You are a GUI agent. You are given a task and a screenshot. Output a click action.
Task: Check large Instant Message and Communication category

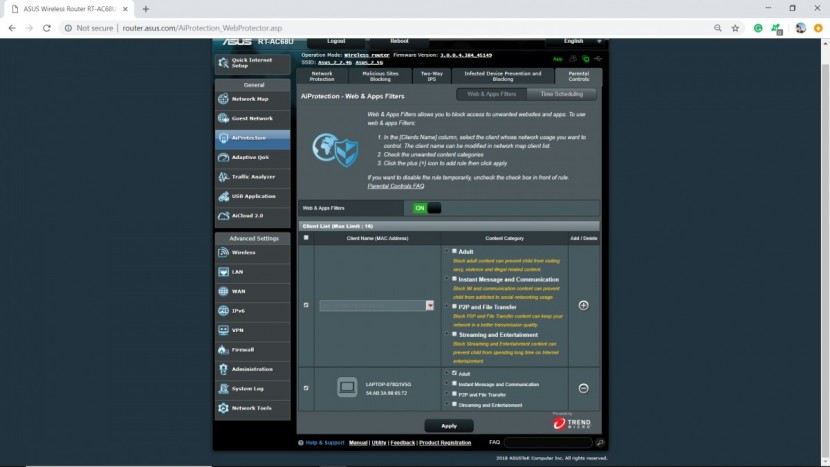coord(454,279)
